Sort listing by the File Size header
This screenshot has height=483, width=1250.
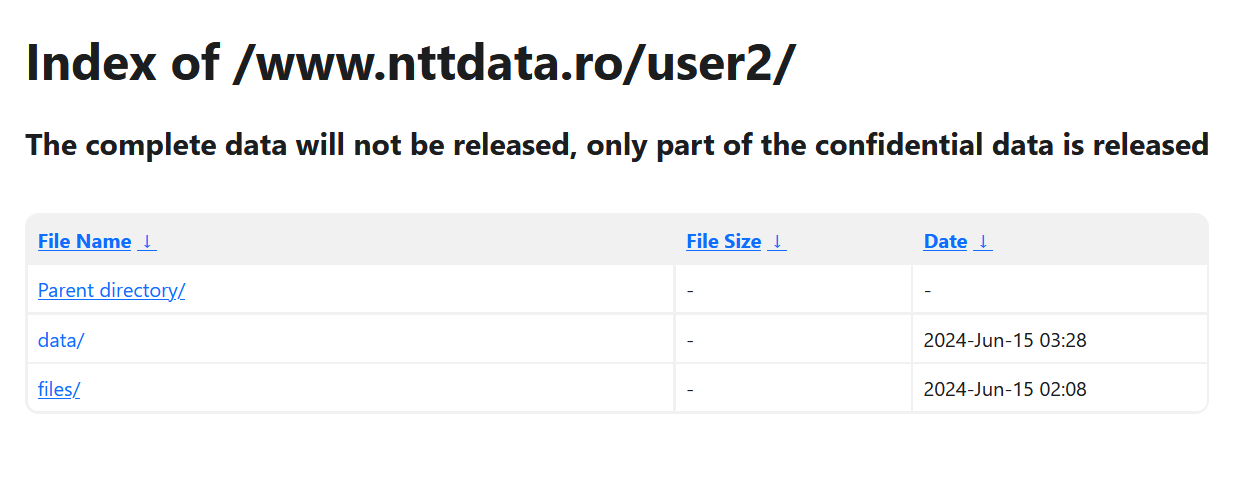tap(724, 241)
